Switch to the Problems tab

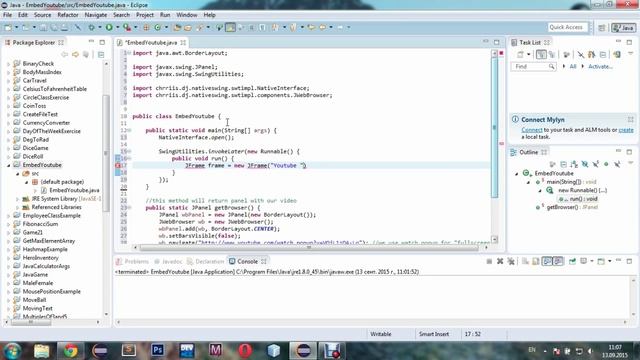pos(132,261)
